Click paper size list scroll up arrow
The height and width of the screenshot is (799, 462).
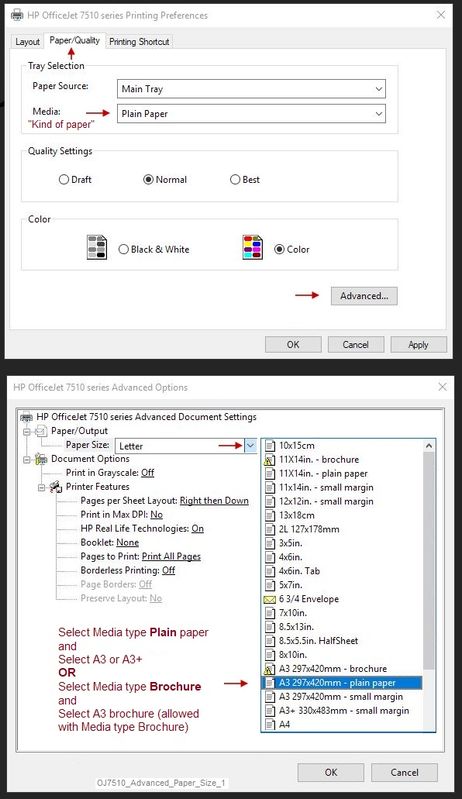tap(429, 446)
